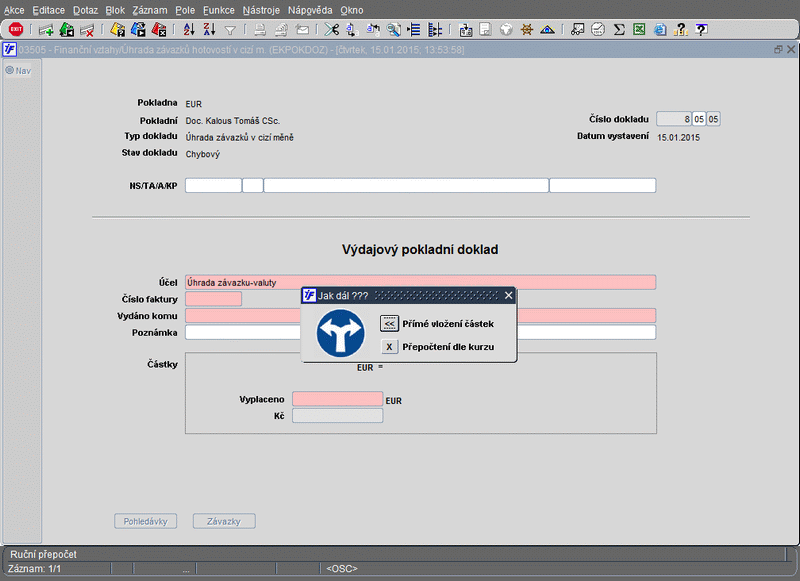The image size is (800, 581).
Task: Click the Pohledávky button
Action: click(145, 521)
